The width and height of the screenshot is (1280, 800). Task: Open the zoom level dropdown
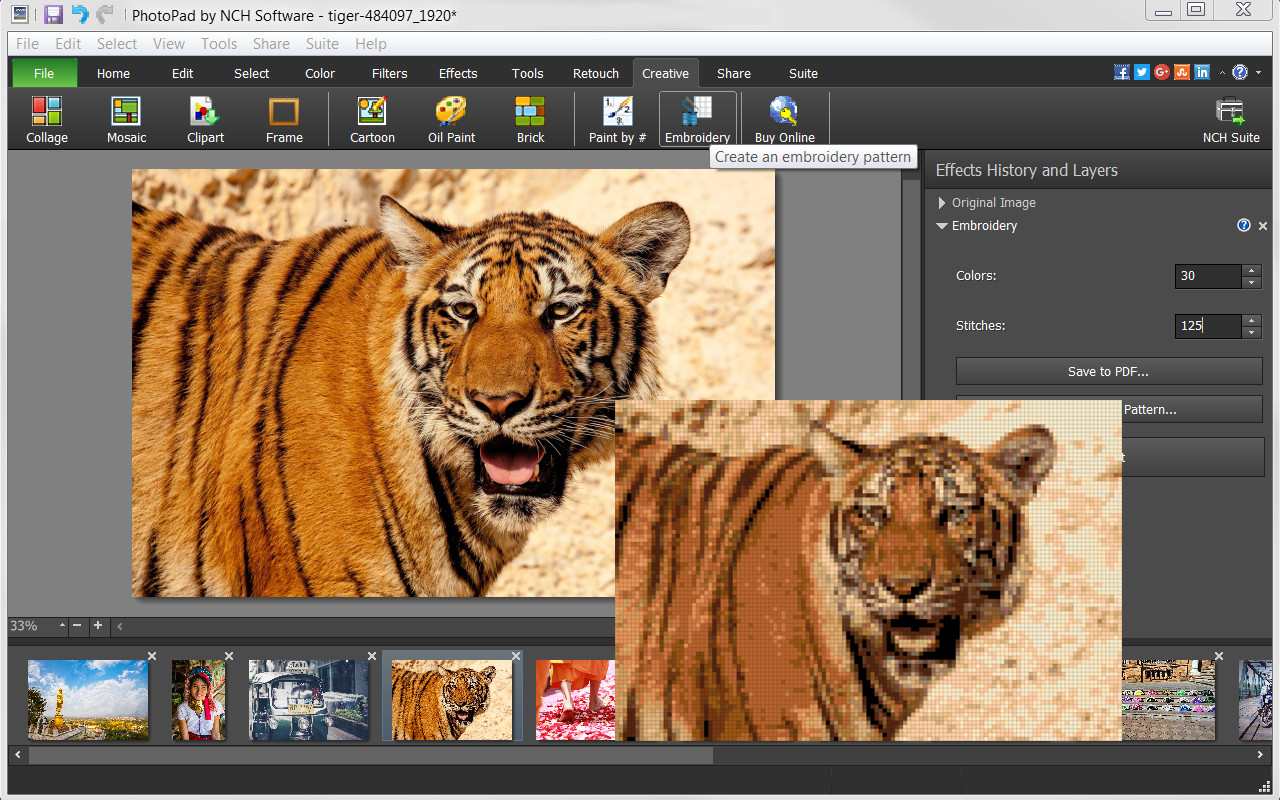pos(62,626)
